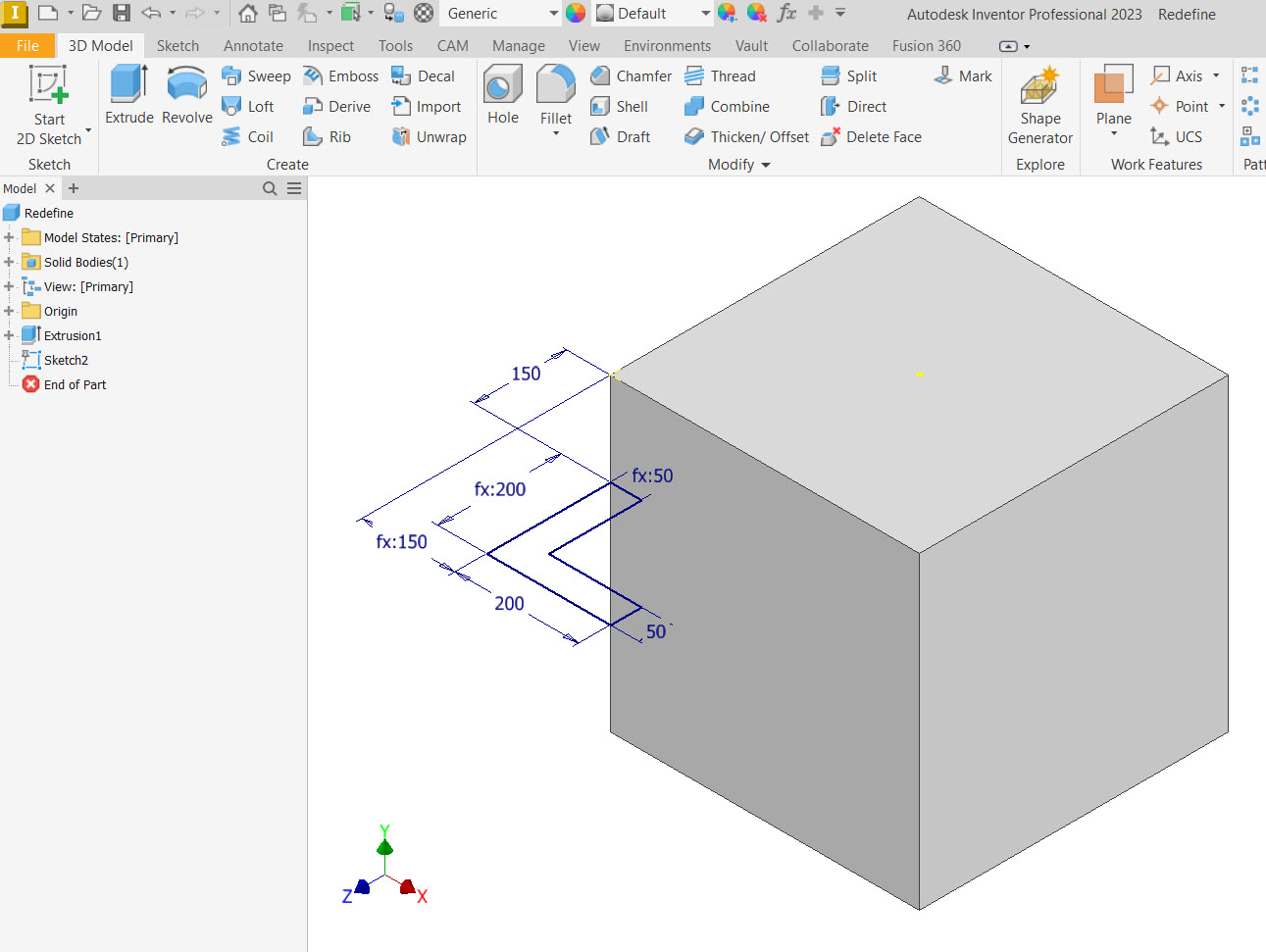Click the Delete Face tool

click(871, 137)
